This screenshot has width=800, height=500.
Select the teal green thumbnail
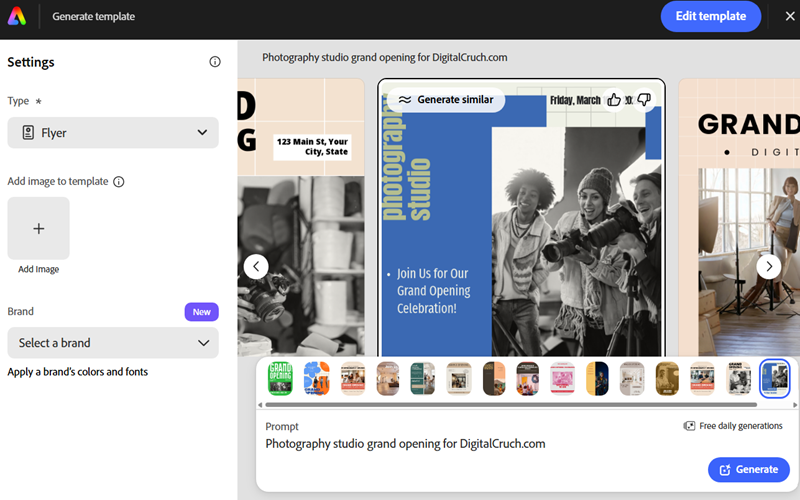coord(422,378)
